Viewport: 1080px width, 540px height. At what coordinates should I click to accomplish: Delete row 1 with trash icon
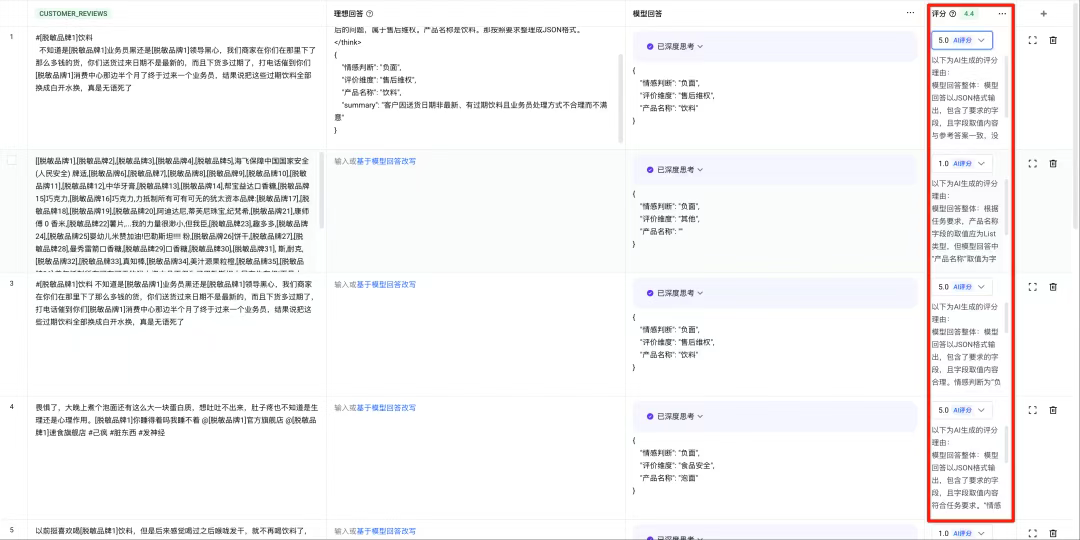coord(1053,41)
